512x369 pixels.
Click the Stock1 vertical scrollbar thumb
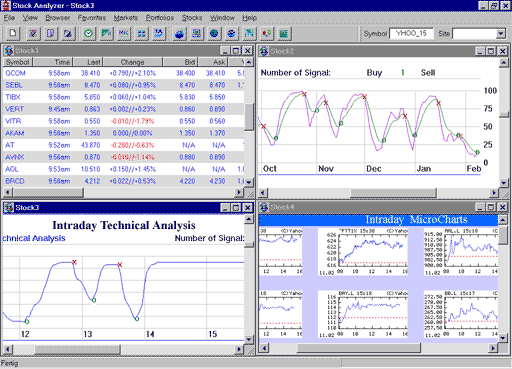coord(249,117)
